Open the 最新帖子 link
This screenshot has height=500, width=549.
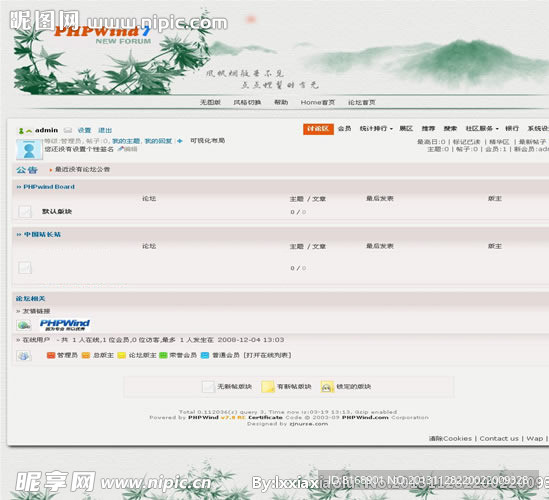(x=532, y=142)
